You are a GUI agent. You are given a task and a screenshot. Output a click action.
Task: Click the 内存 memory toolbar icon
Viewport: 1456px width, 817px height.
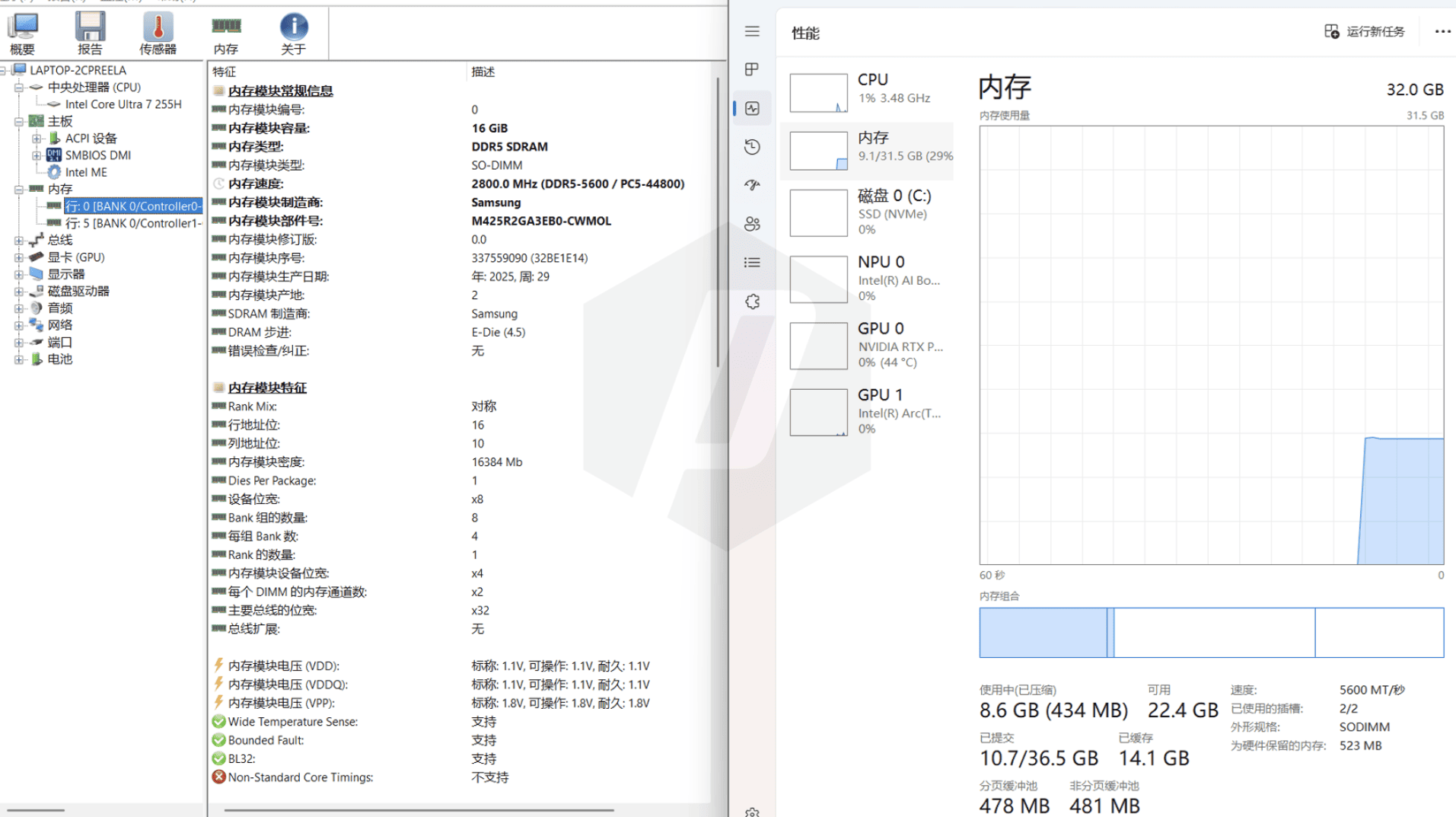226,34
